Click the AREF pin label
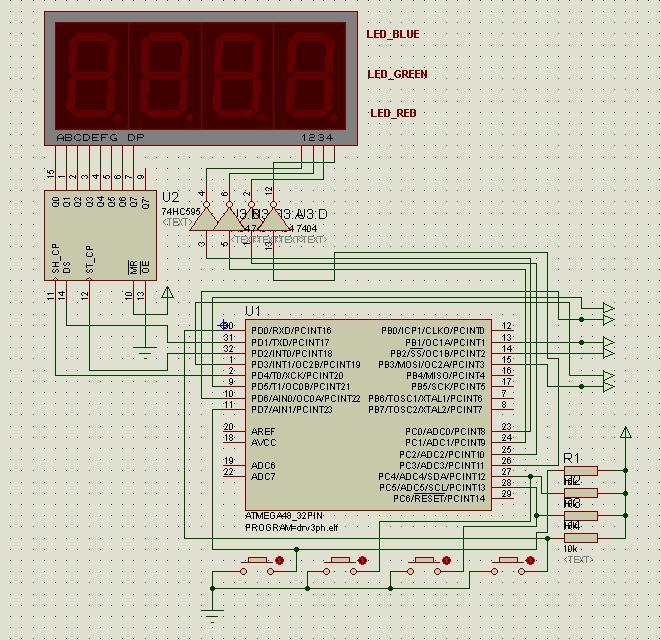The image size is (661, 640). tap(263, 432)
